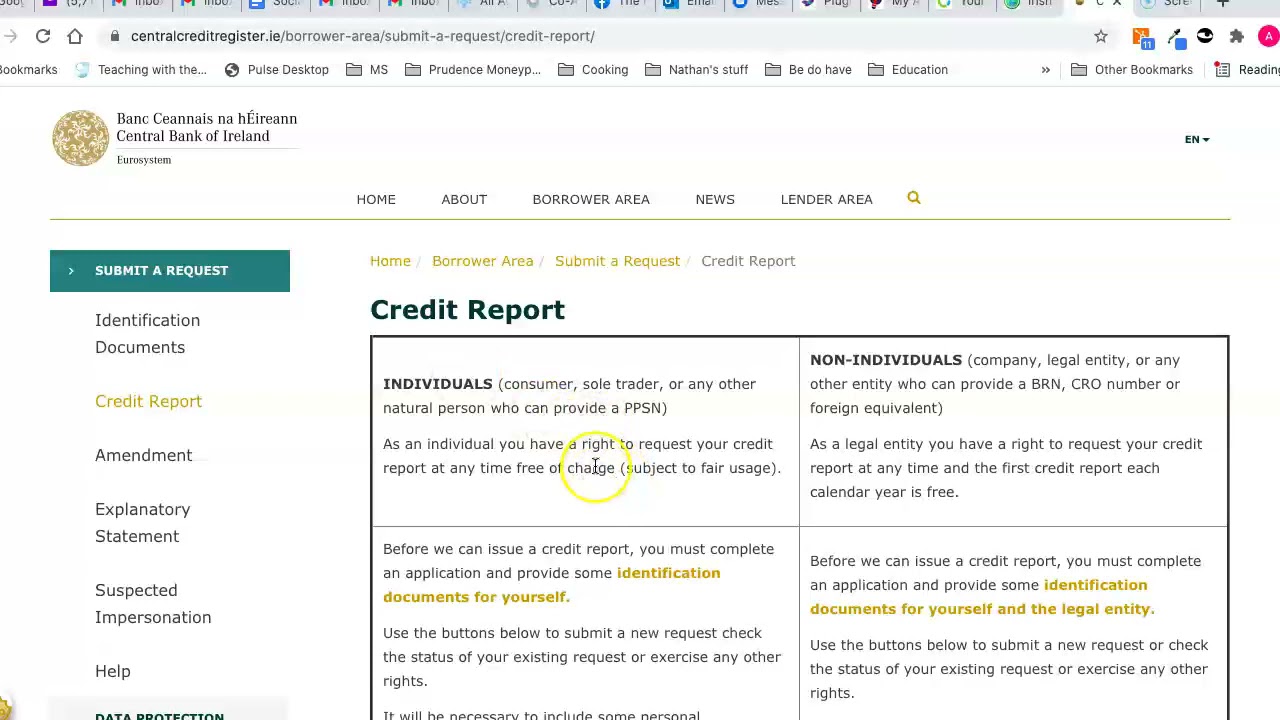Go to the browser home page icon
The height and width of the screenshot is (720, 1280).
(x=75, y=36)
